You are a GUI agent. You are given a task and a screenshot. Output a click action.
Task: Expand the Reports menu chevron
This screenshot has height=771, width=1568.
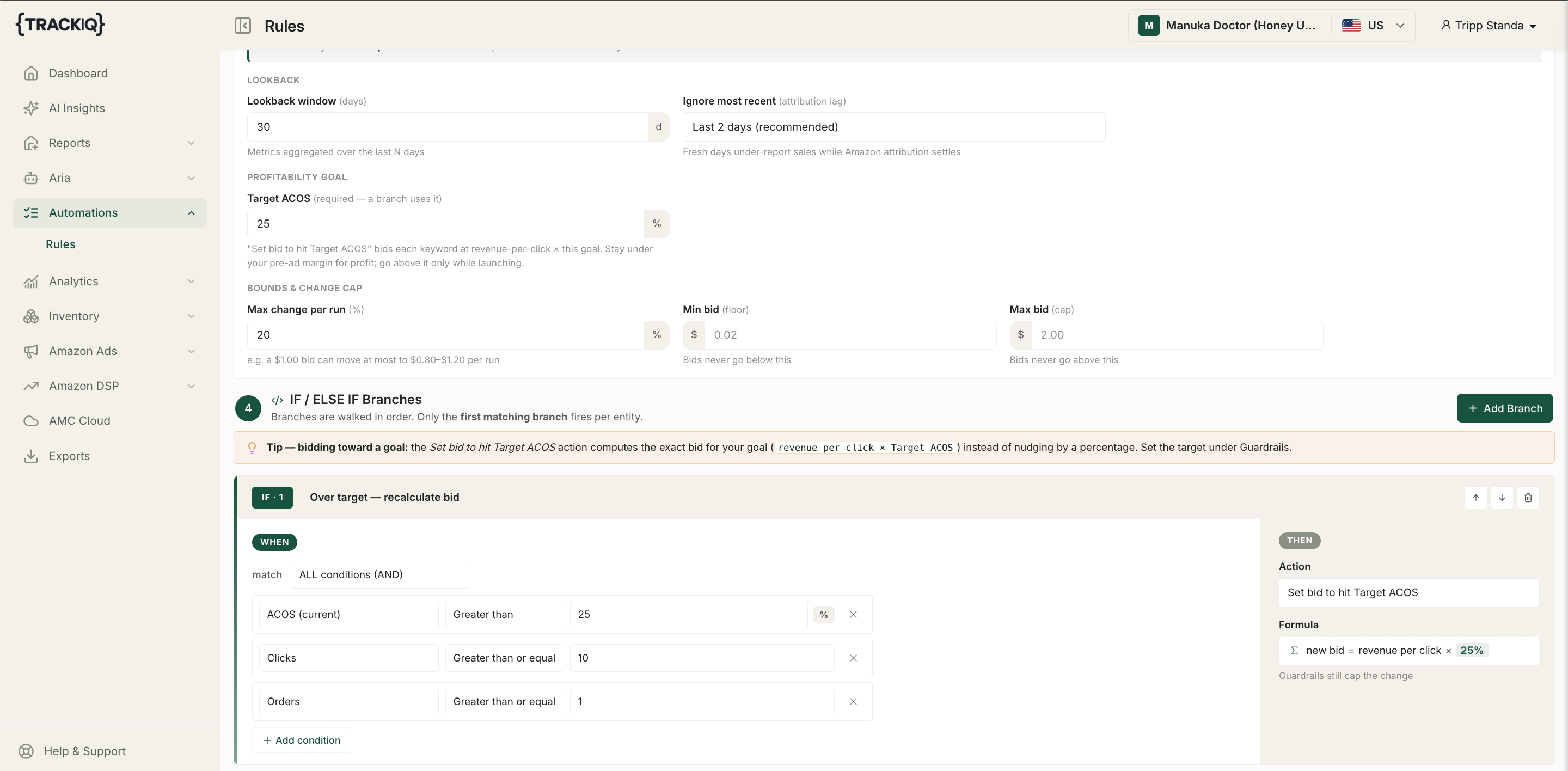pyautogui.click(x=191, y=143)
